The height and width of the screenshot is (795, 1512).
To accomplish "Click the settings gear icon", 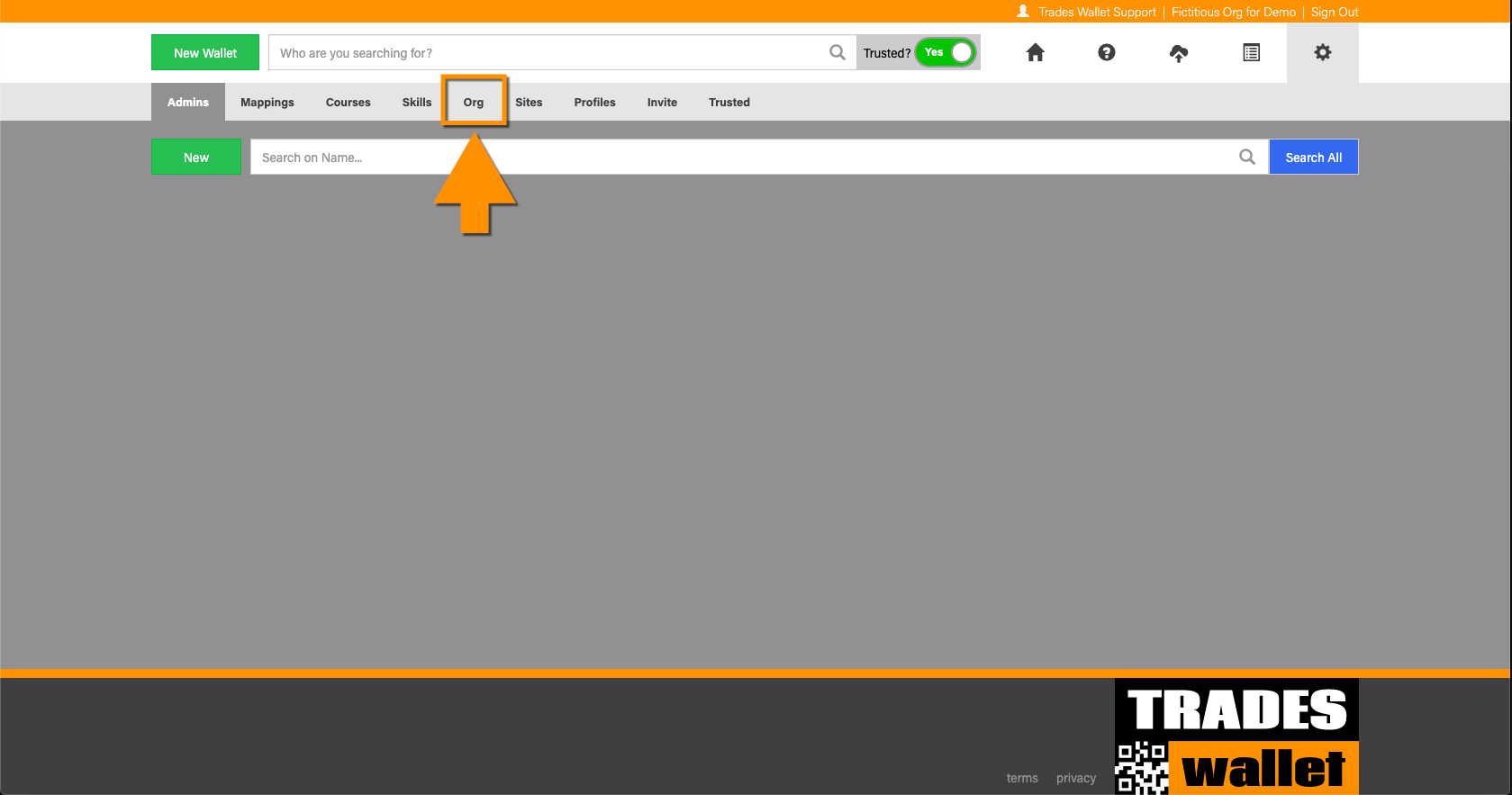I will [x=1322, y=53].
